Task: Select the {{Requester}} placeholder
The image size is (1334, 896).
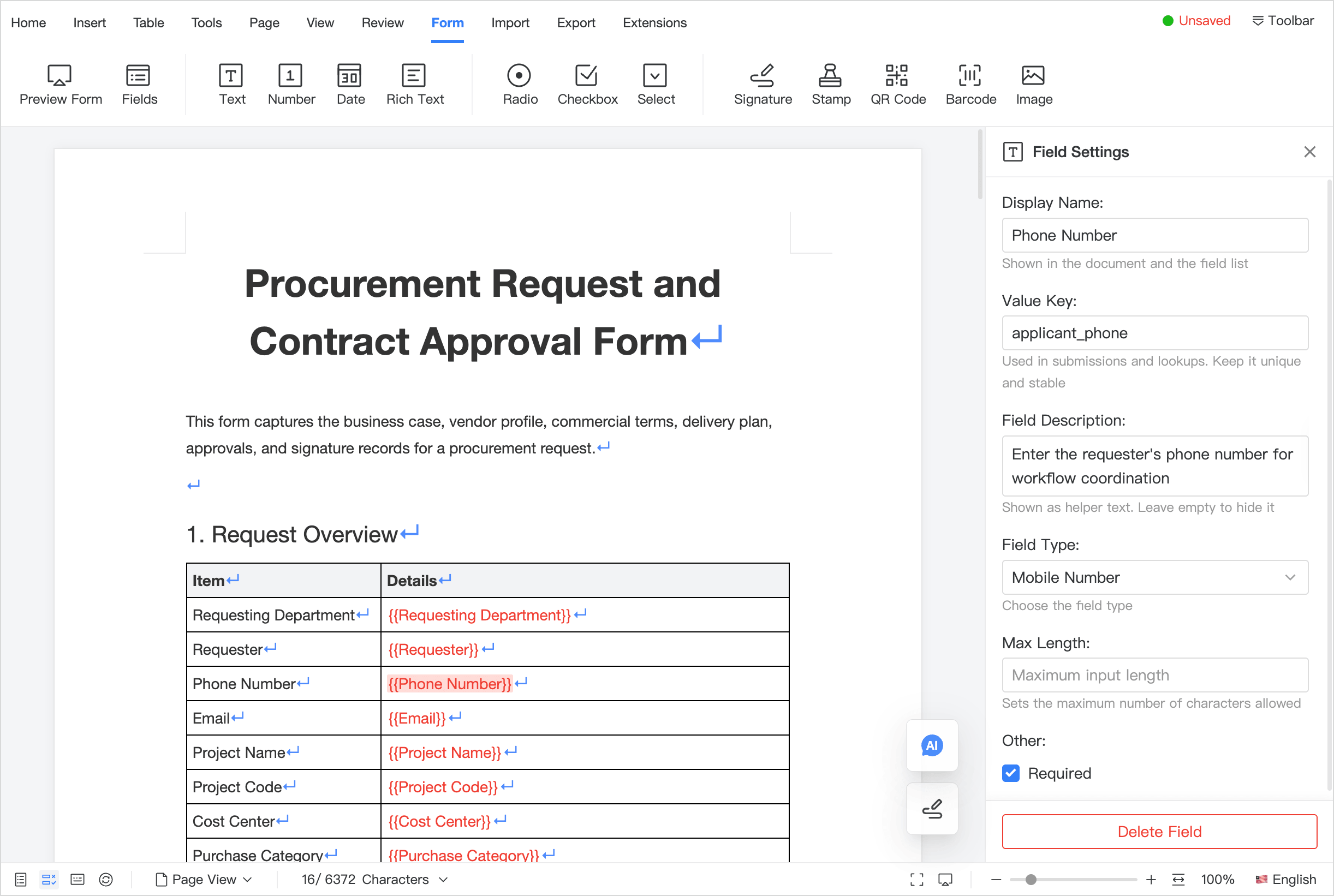Action: click(433, 649)
